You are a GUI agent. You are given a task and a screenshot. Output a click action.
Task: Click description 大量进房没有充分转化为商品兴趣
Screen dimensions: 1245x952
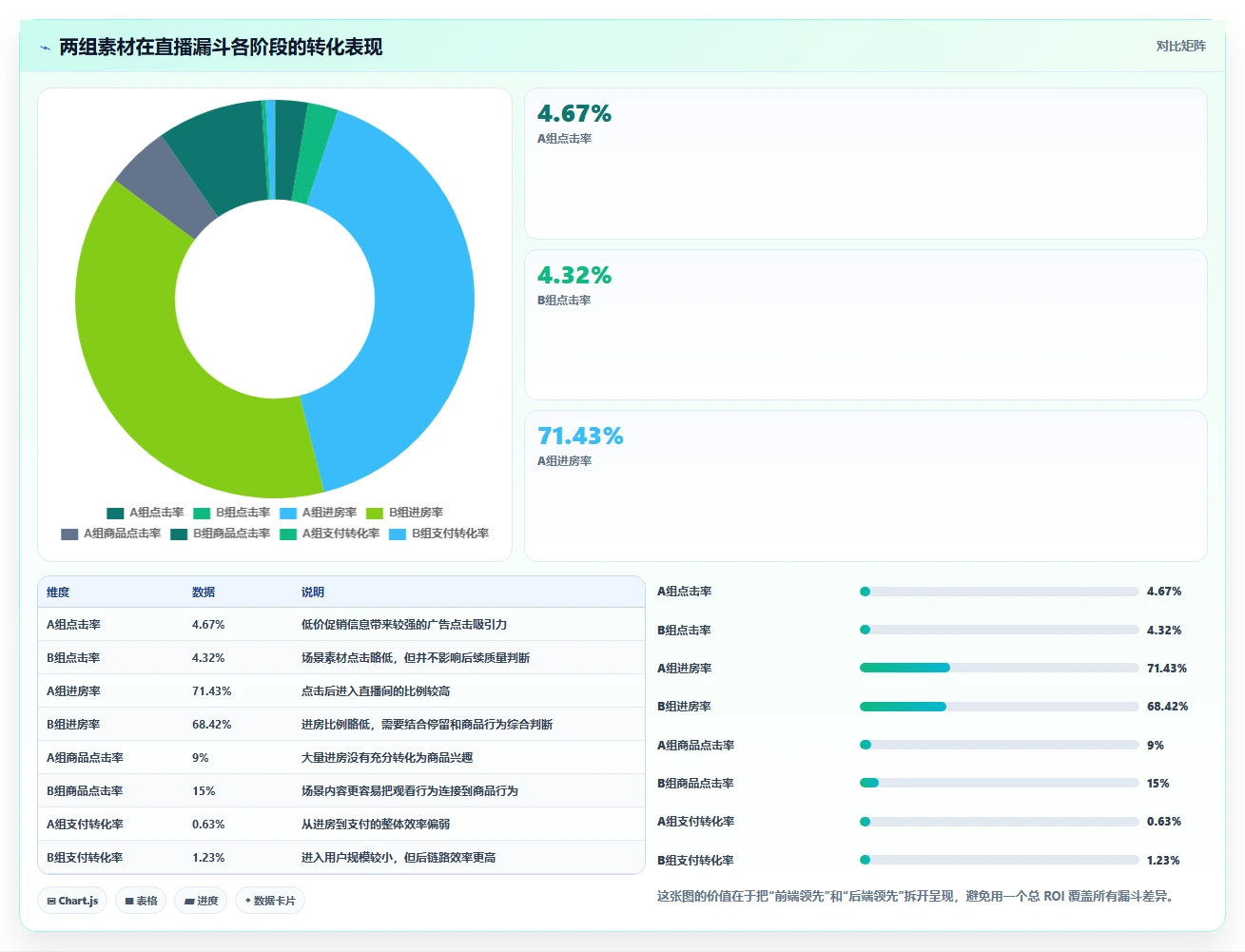tap(387, 758)
